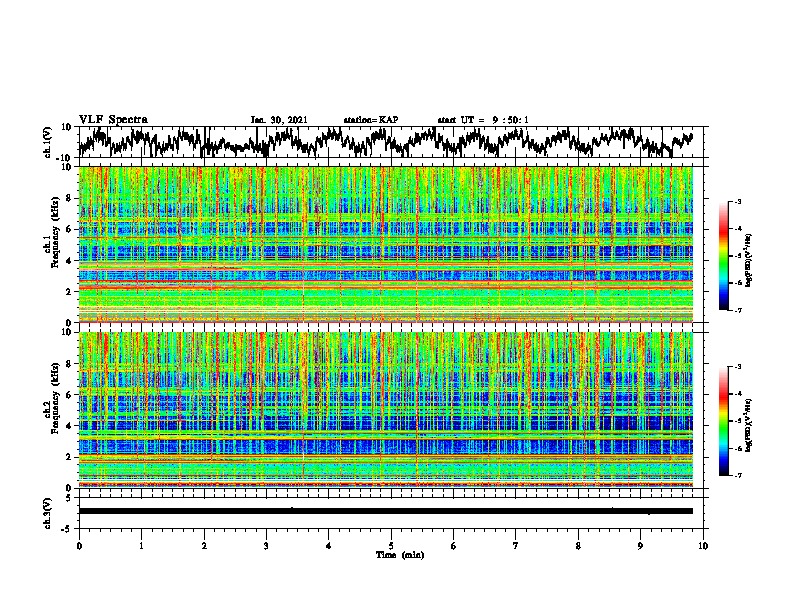Click time axis tick label '3'
Screen dimensions: 792x612
click(266, 546)
